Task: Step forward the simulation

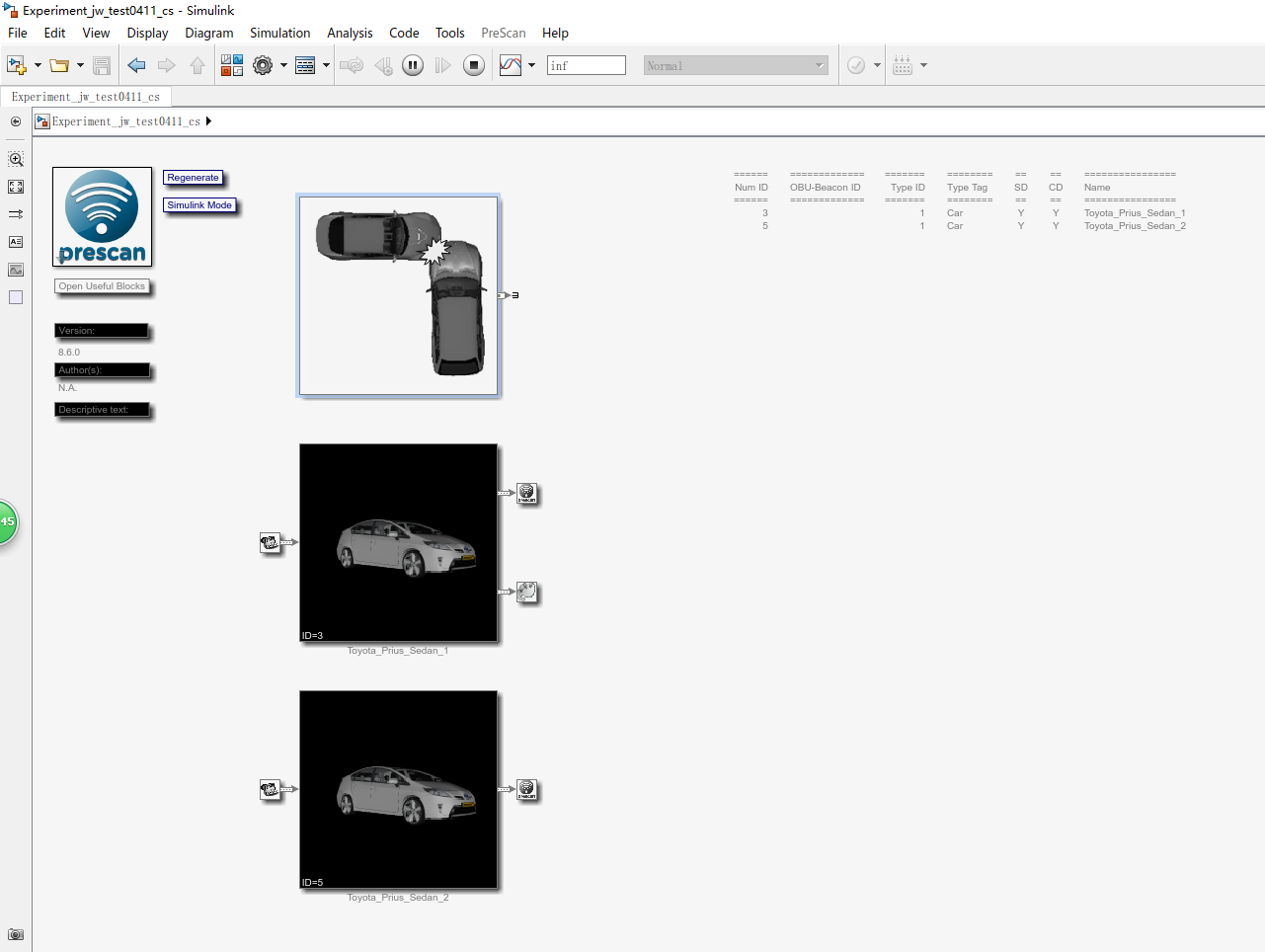Action: pos(443,66)
